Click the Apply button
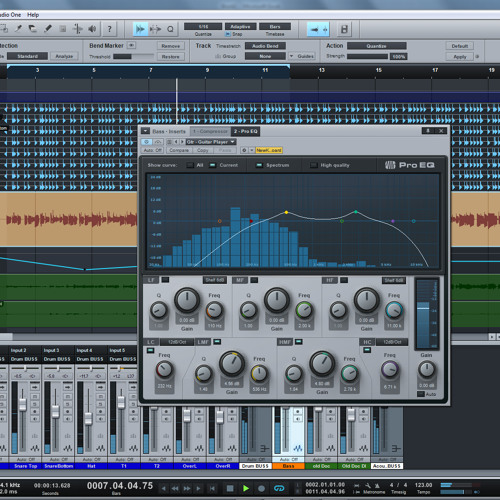Screen dimensions: 500x500 point(460,57)
